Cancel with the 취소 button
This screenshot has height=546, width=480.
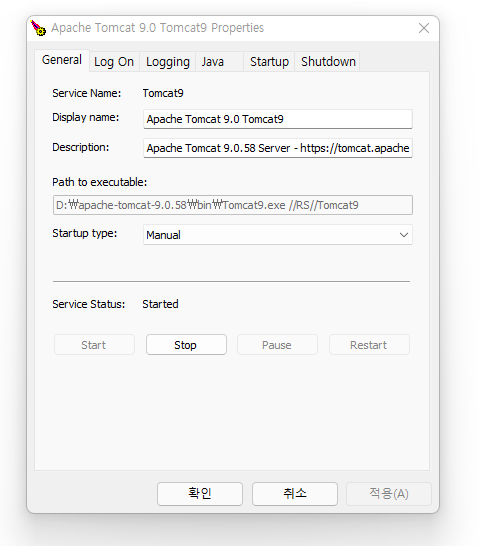pos(295,494)
